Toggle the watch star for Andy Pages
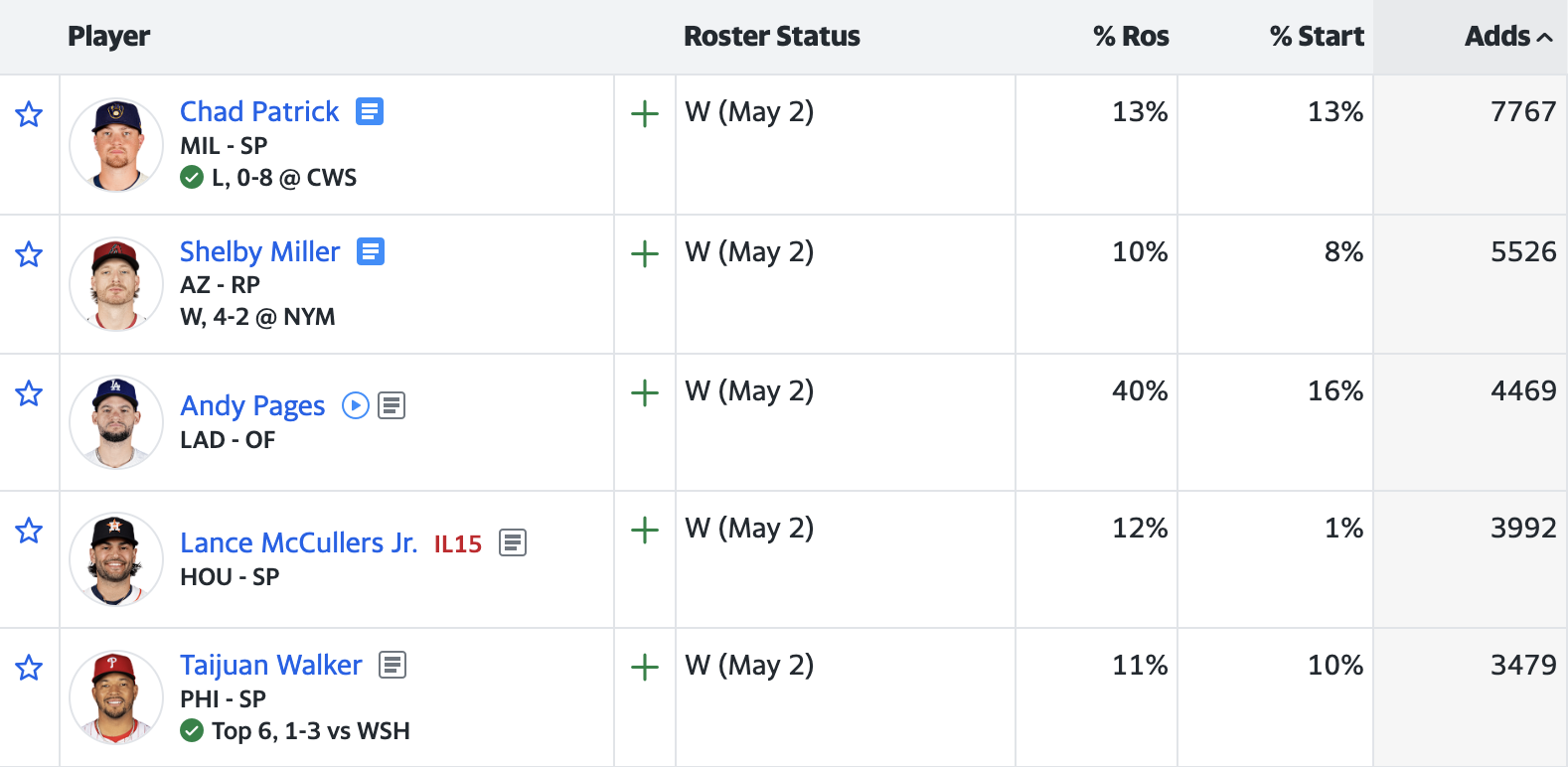Screen dimensions: 1568x767 (x=29, y=393)
